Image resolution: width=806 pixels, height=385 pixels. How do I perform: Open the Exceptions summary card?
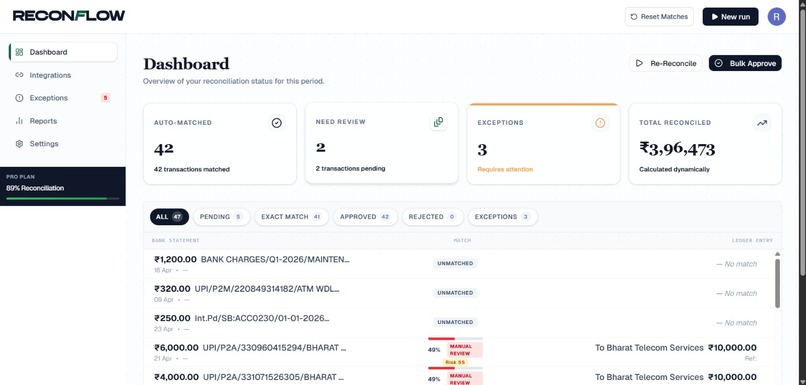tap(543, 143)
